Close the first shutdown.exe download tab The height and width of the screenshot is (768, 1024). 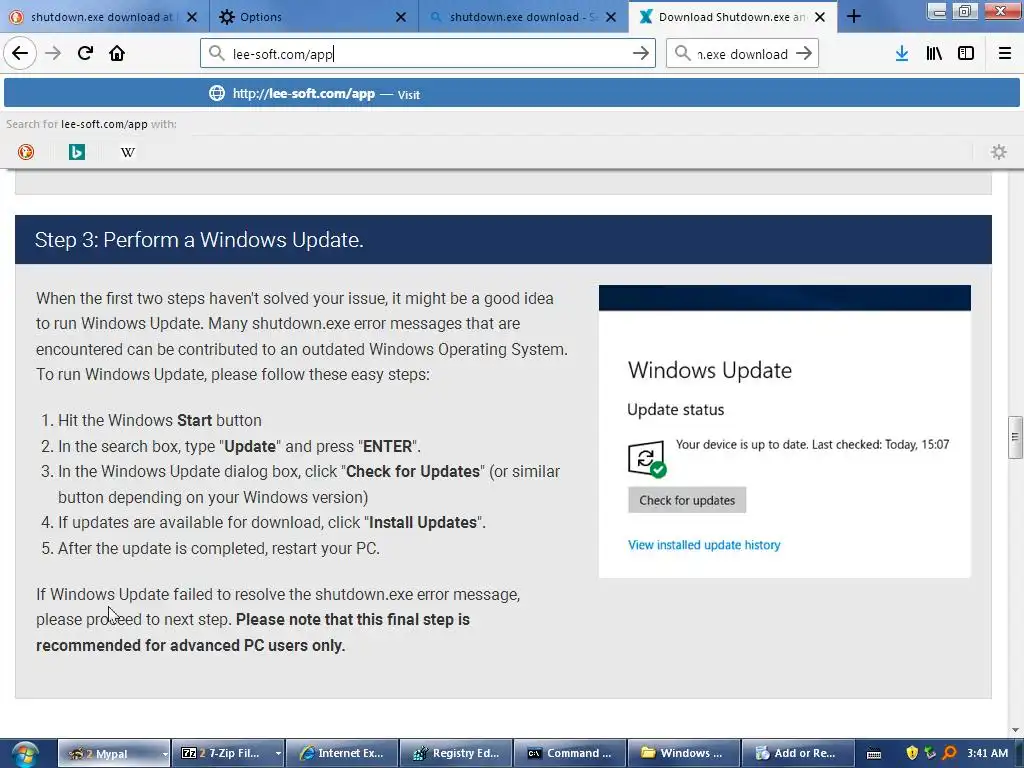[192, 17]
